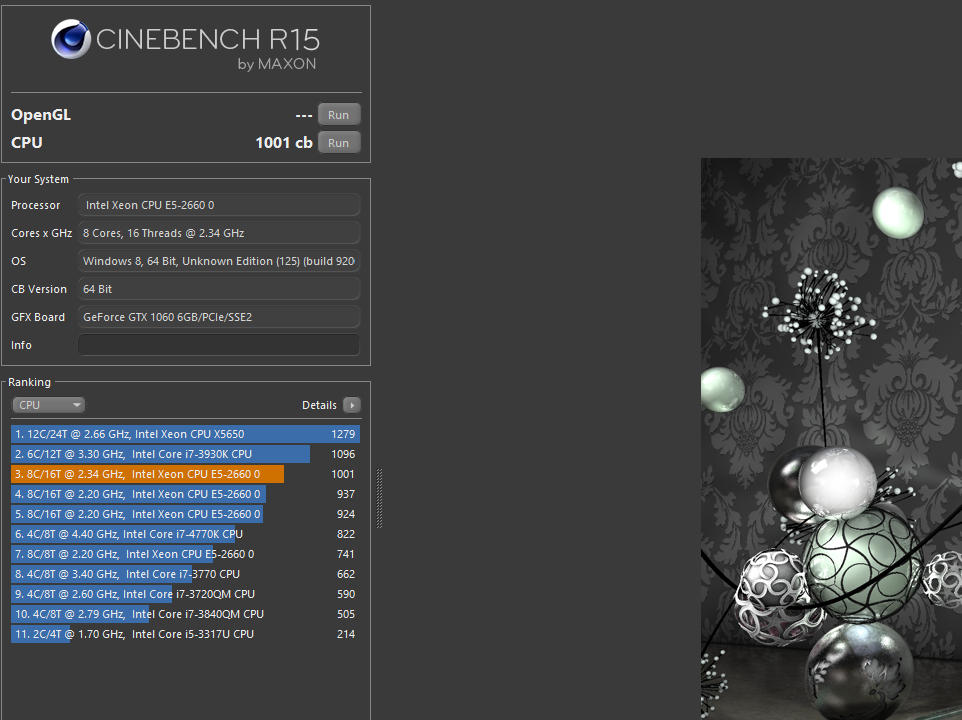
Task: Select ranking row 8 Core i7-3770
Action: pos(185,575)
